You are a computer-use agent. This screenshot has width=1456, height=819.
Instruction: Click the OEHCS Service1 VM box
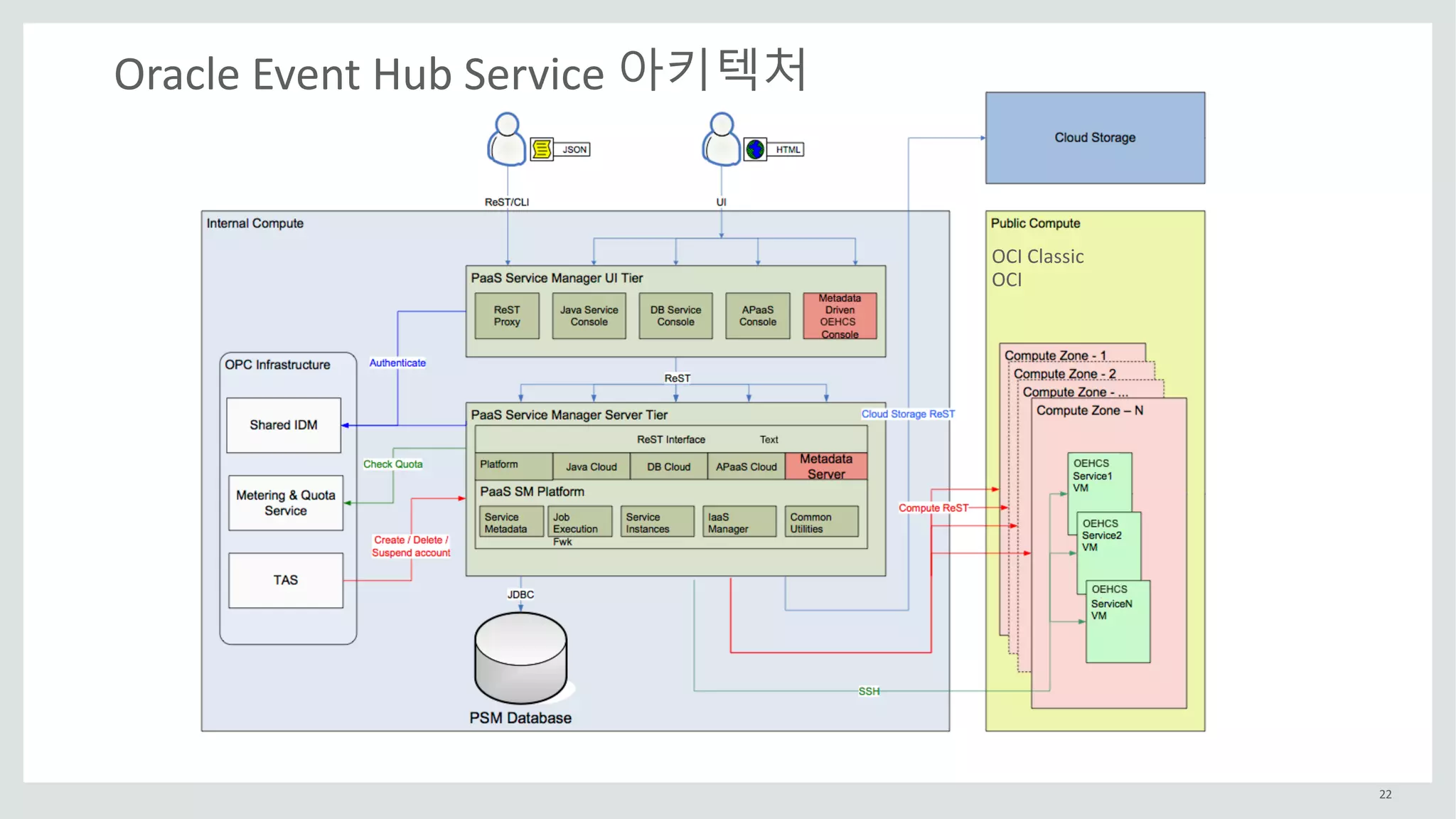pos(1099,481)
